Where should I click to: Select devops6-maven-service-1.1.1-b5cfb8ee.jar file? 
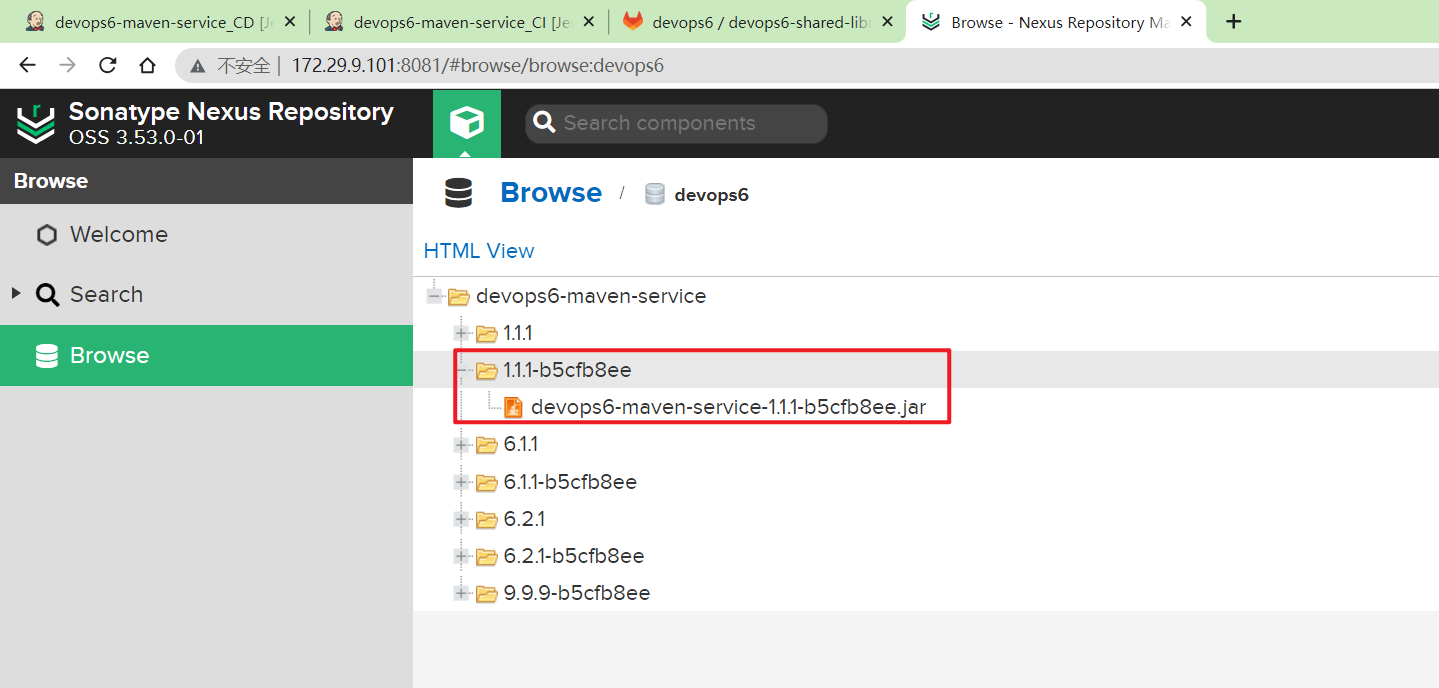728,408
